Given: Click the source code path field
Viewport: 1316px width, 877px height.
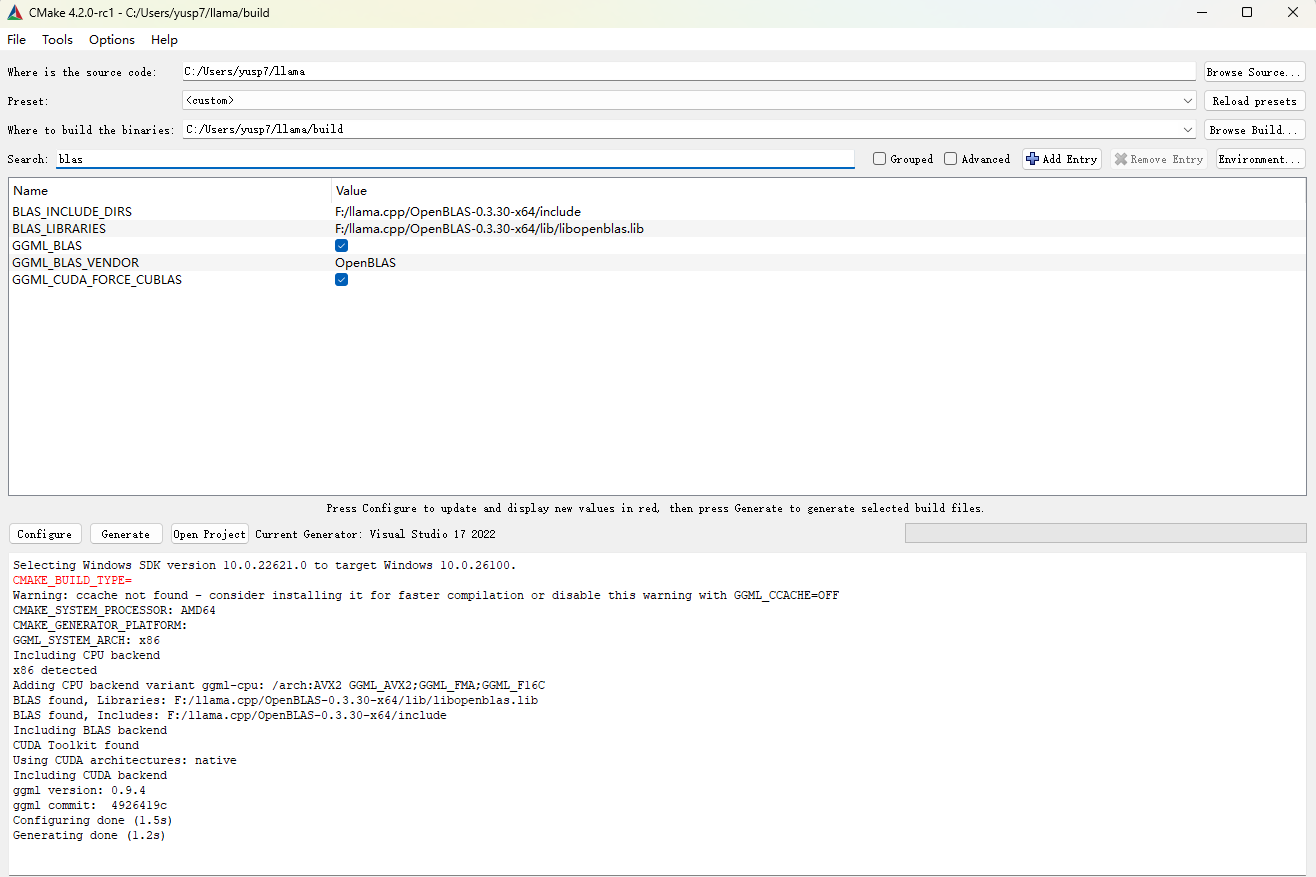Looking at the screenshot, I should click(689, 72).
